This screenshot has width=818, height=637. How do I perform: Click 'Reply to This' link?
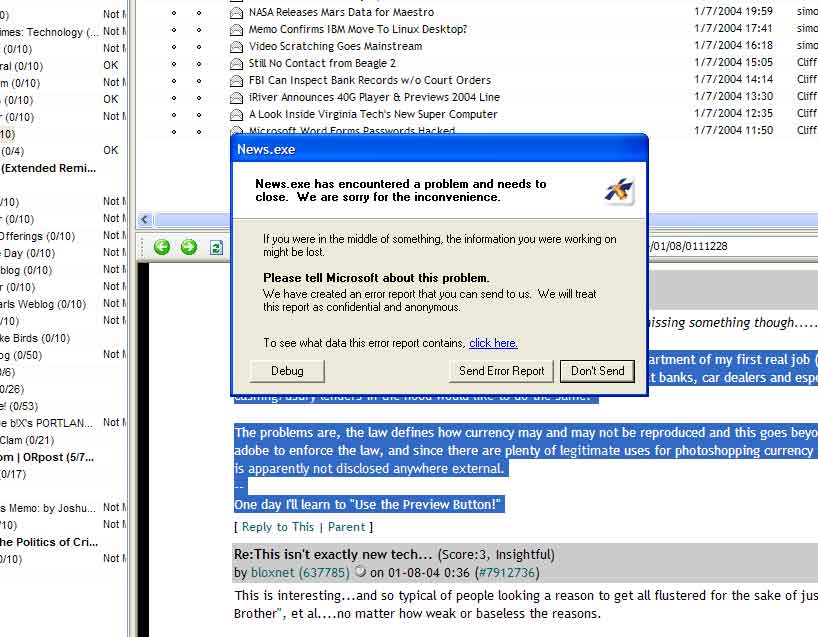click(x=278, y=527)
